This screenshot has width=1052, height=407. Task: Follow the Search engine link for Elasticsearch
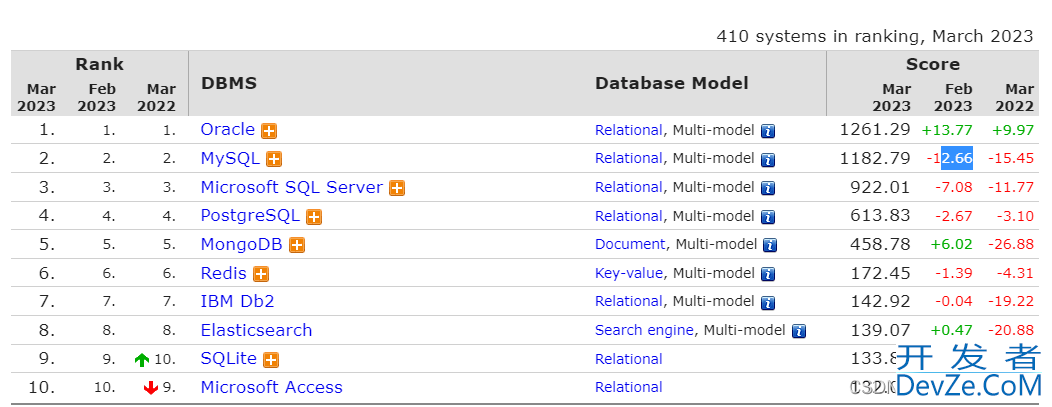click(x=644, y=330)
